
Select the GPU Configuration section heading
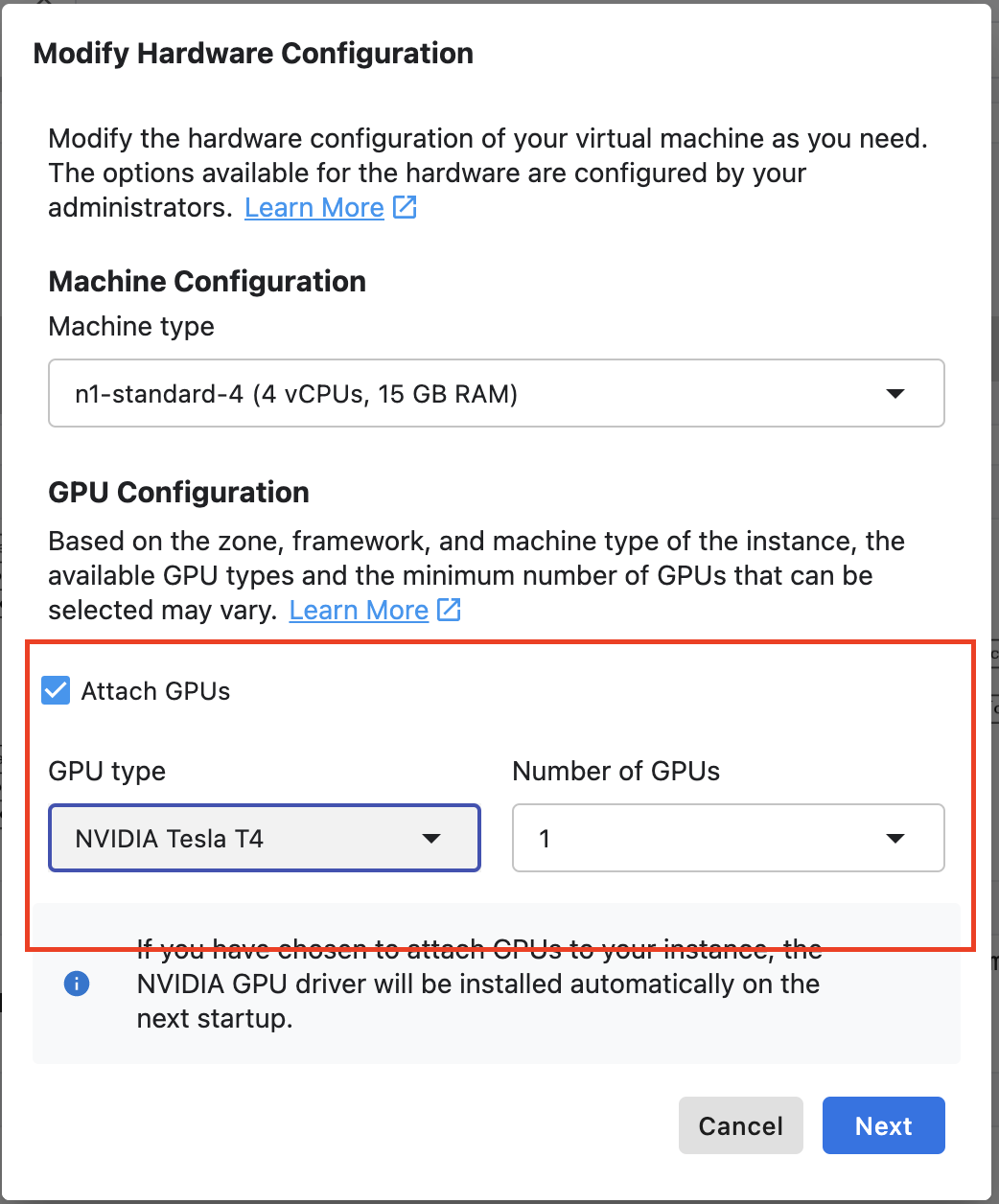178,492
